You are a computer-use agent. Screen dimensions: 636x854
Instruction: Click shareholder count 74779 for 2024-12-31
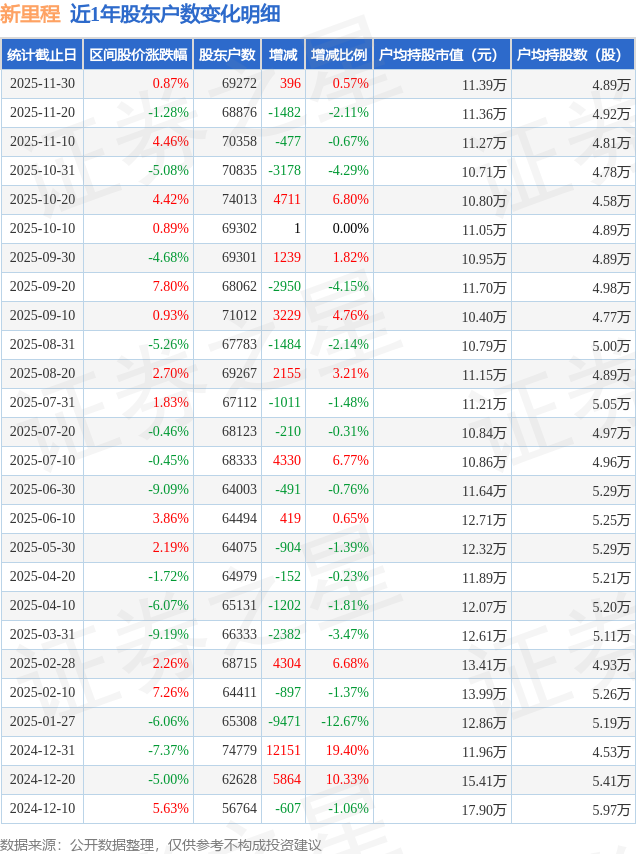[239, 751]
